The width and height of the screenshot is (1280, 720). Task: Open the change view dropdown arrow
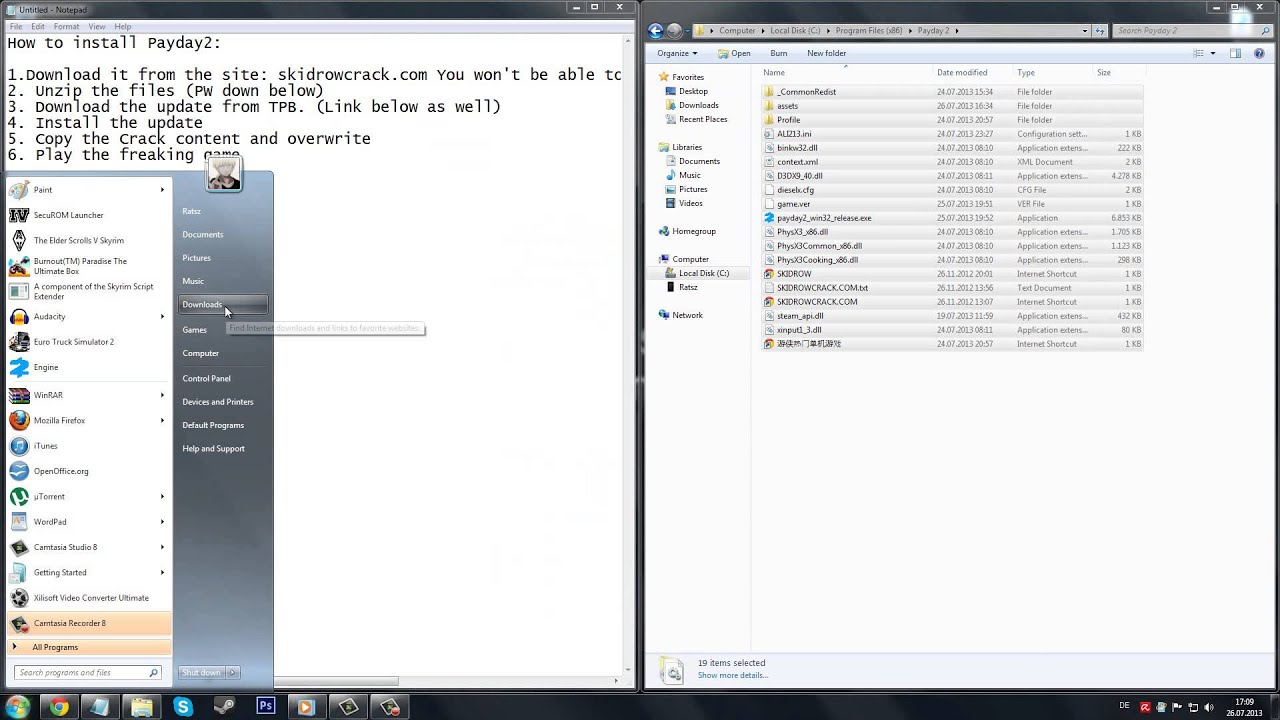tap(1212, 53)
